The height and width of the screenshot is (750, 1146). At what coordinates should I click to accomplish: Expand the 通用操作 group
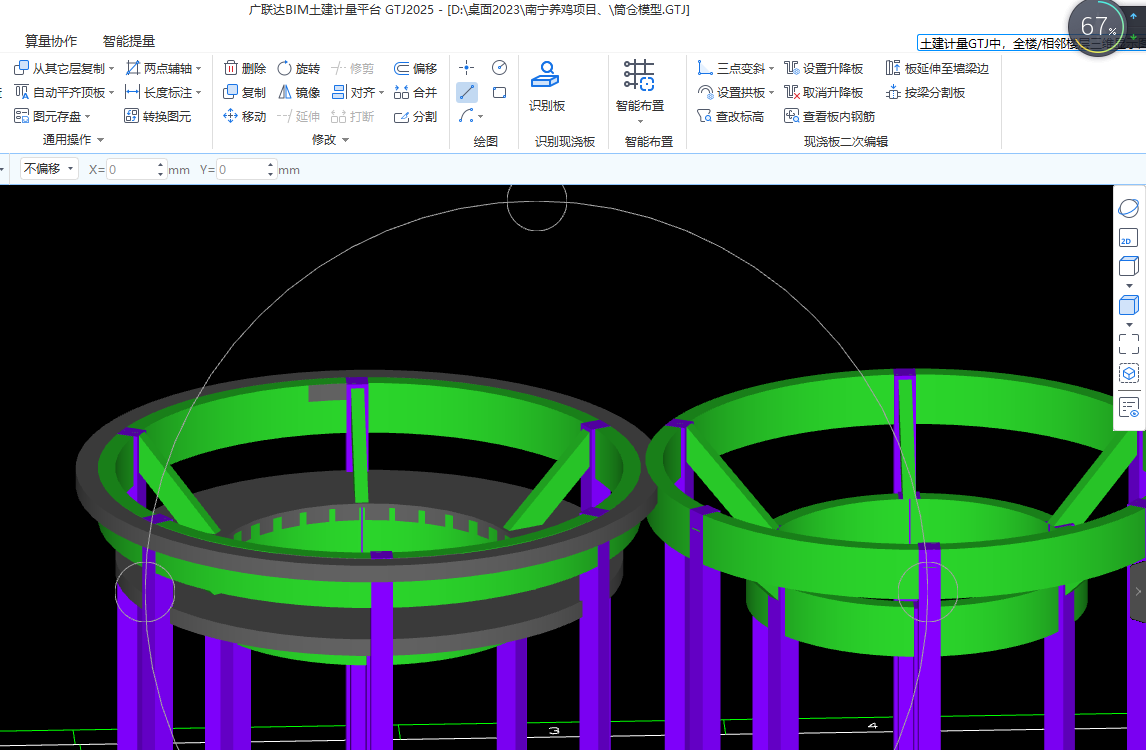point(73,140)
